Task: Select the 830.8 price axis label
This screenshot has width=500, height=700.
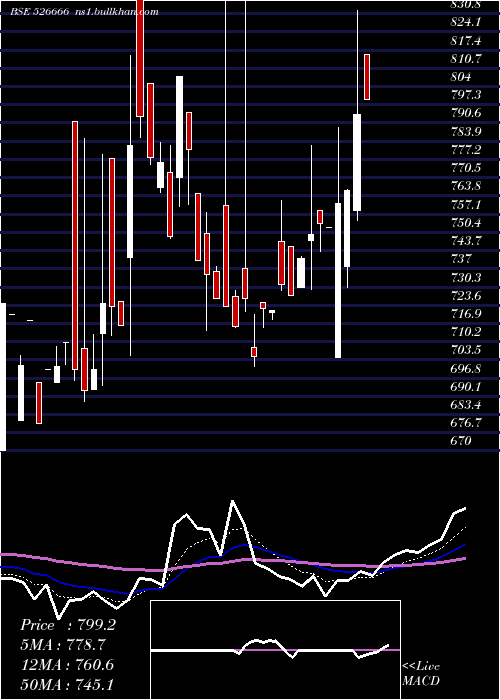Action: [x=466, y=4]
